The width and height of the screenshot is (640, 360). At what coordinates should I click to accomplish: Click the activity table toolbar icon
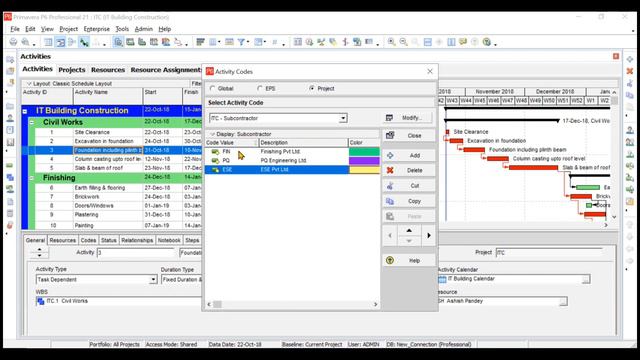click(48, 42)
